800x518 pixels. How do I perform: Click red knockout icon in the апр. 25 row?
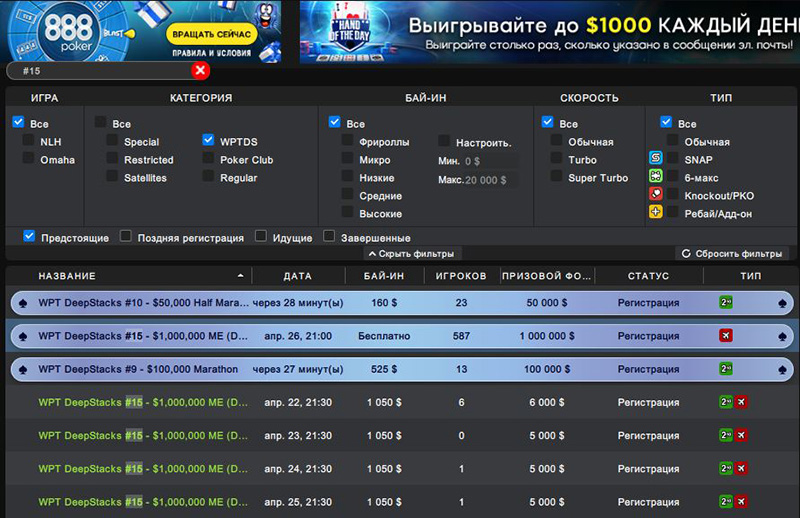pyautogui.click(x=741, y=502)
